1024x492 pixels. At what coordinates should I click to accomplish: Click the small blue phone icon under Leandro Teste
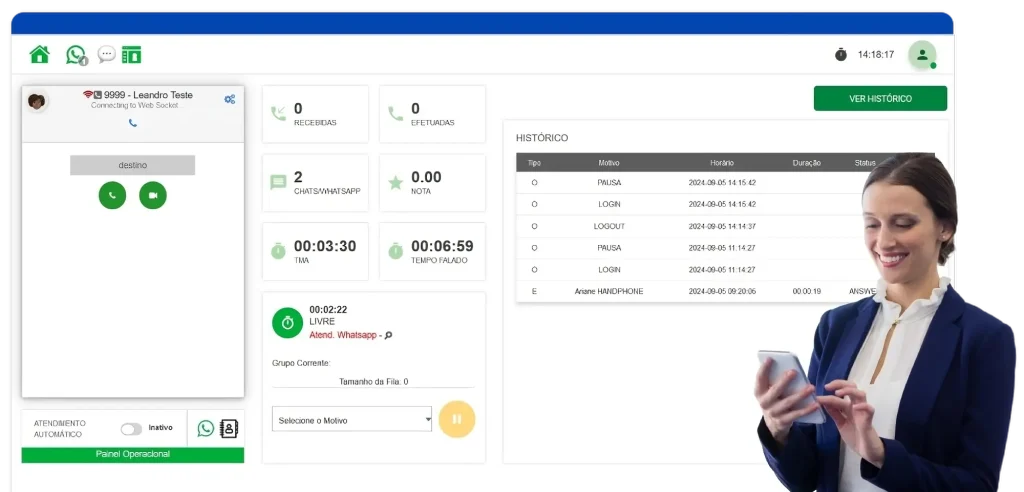coord(133,122)
